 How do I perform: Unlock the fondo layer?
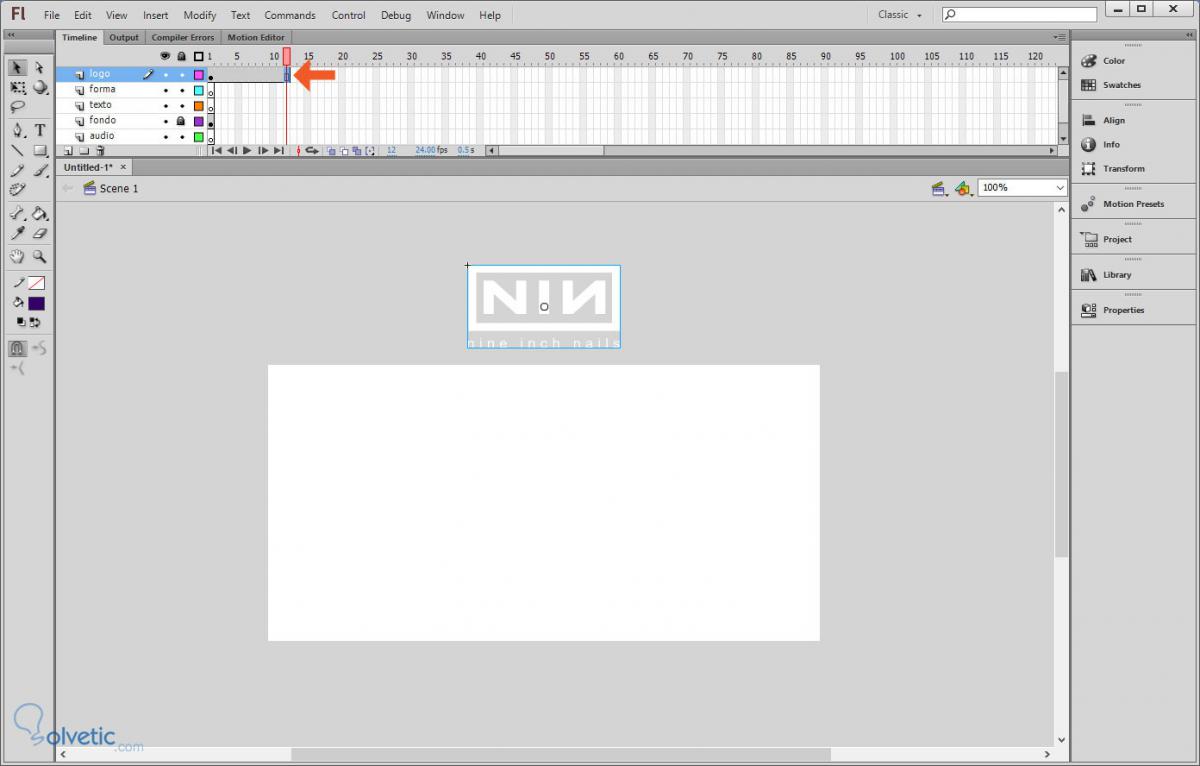[181, 121]
